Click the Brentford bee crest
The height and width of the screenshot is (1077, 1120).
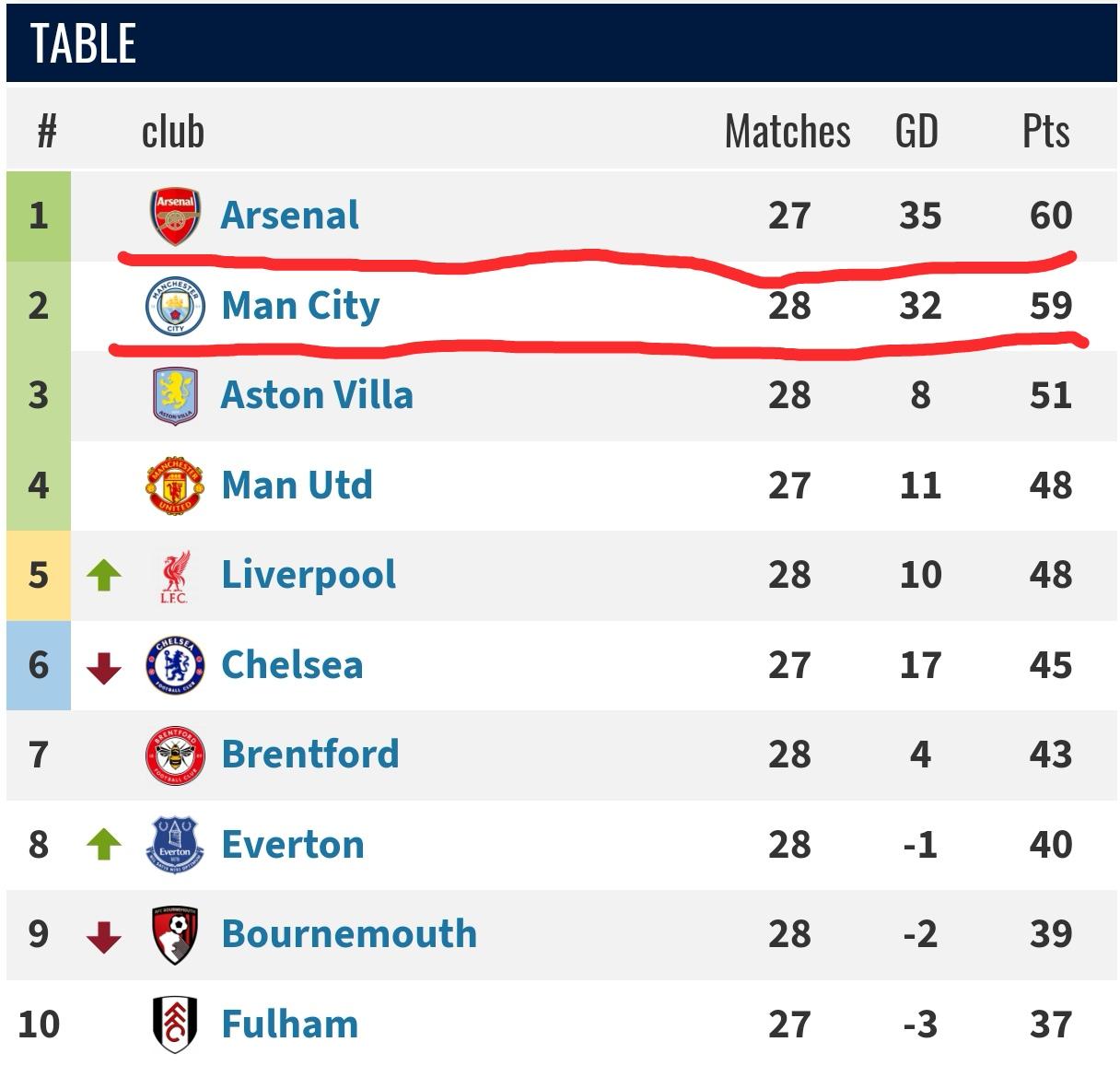tap(175, 755)
